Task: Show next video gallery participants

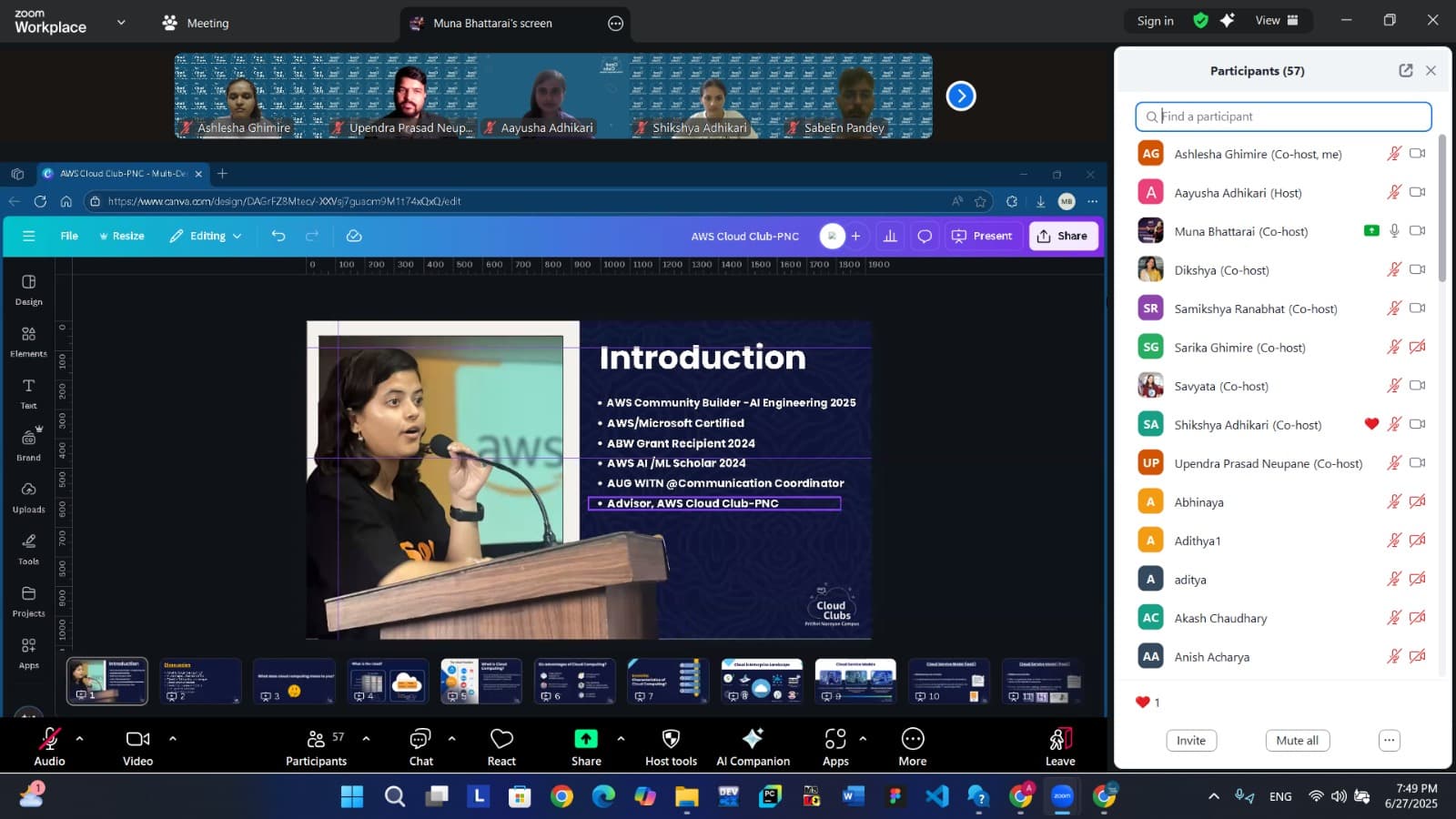Action: coord(961,96)
